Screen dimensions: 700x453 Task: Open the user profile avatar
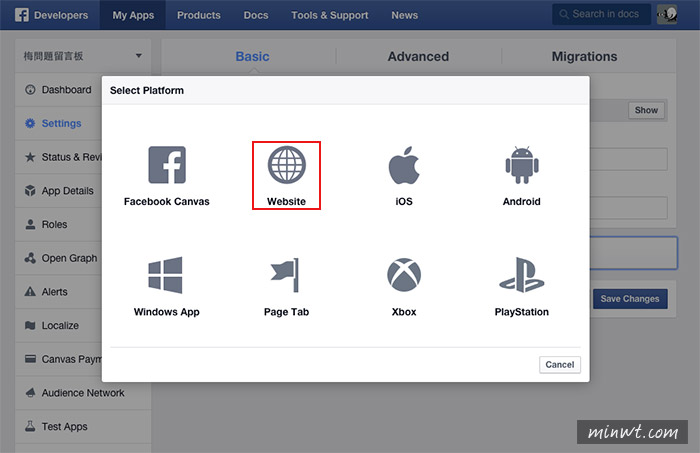667,15
